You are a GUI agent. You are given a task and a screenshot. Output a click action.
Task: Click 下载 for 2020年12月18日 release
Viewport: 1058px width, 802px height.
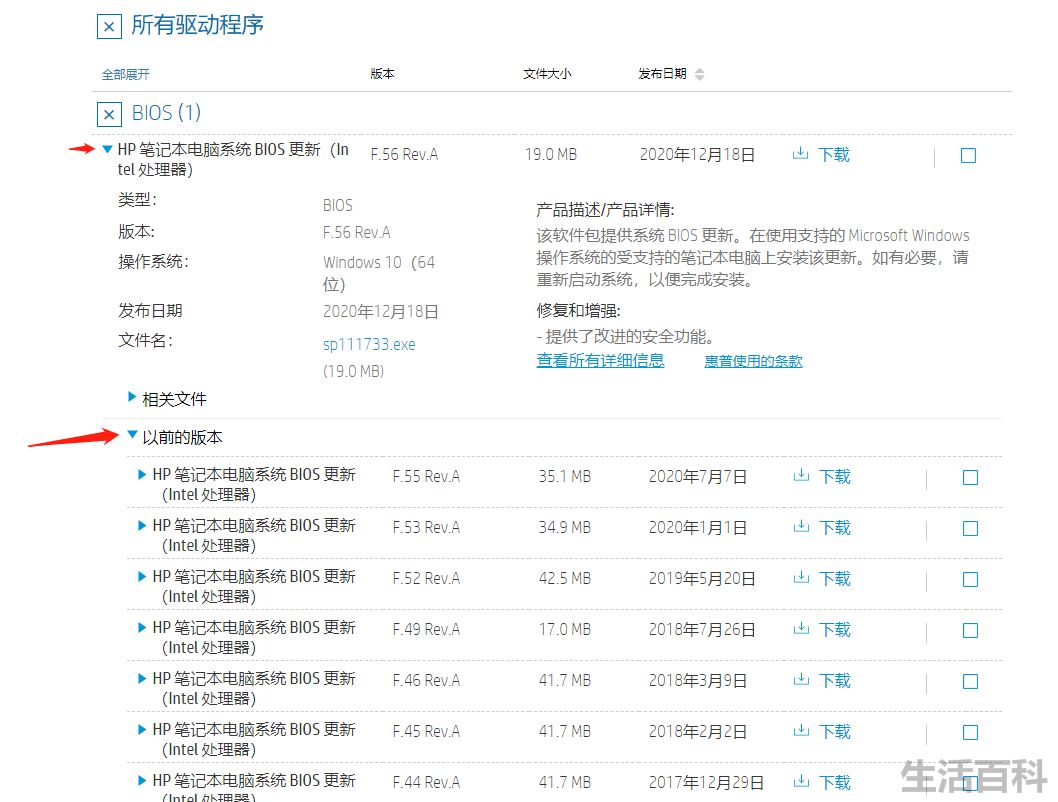coord(833,154)
